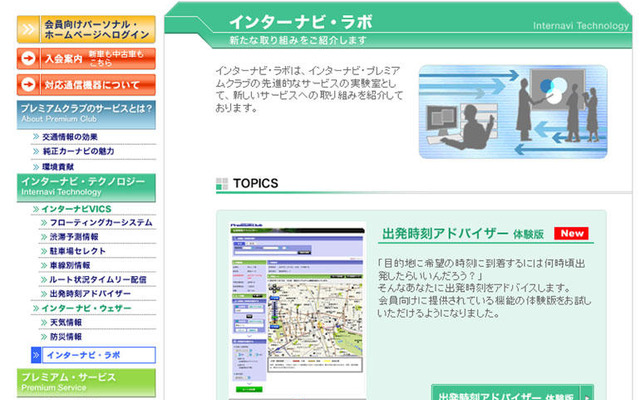Open インターナビ・ウェザー menu item

coord(86,308)
